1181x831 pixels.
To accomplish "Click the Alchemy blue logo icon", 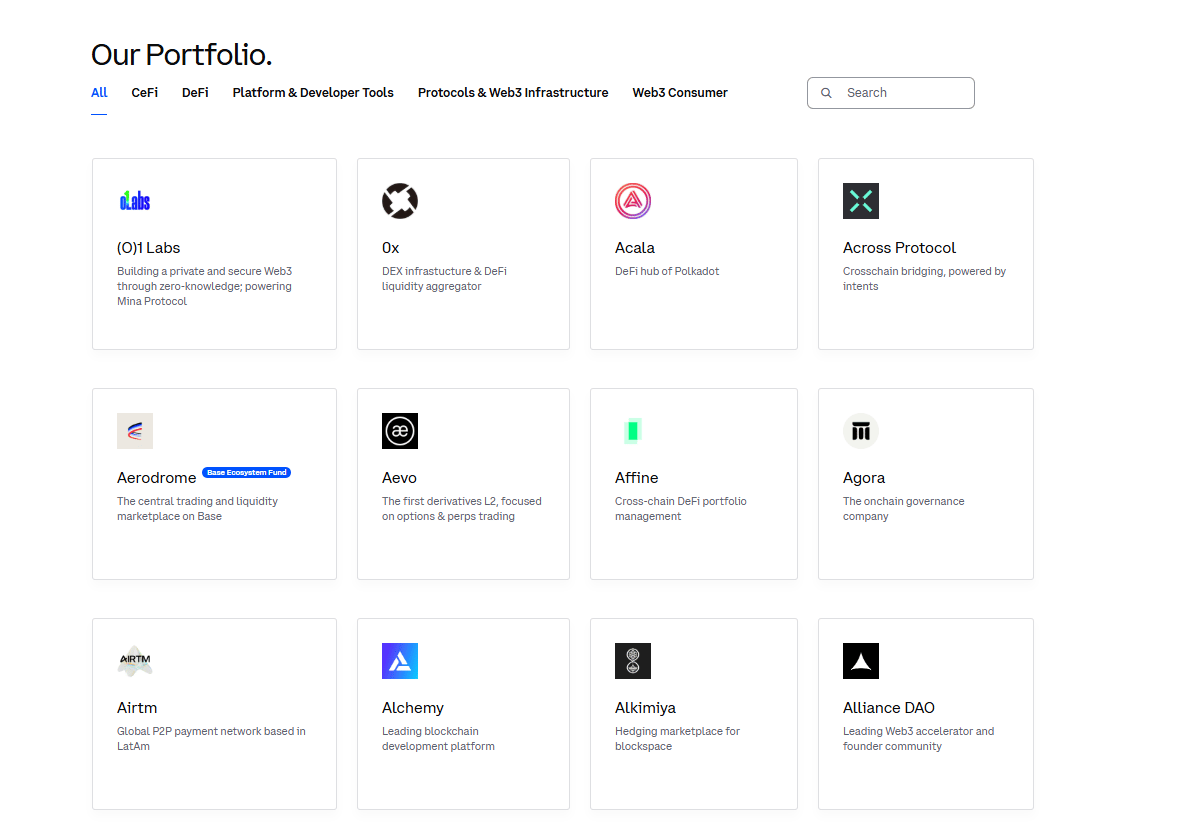I will (x=400, y=661).
